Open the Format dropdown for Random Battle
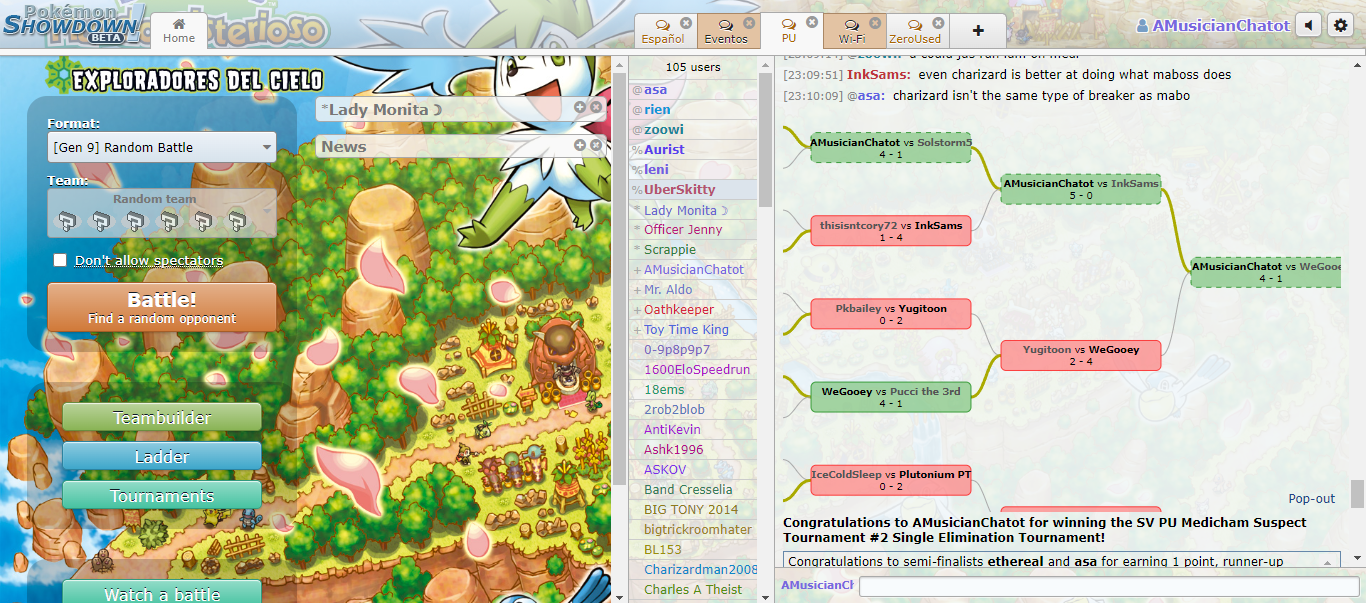1366x603 pixels. click(162, 147)
